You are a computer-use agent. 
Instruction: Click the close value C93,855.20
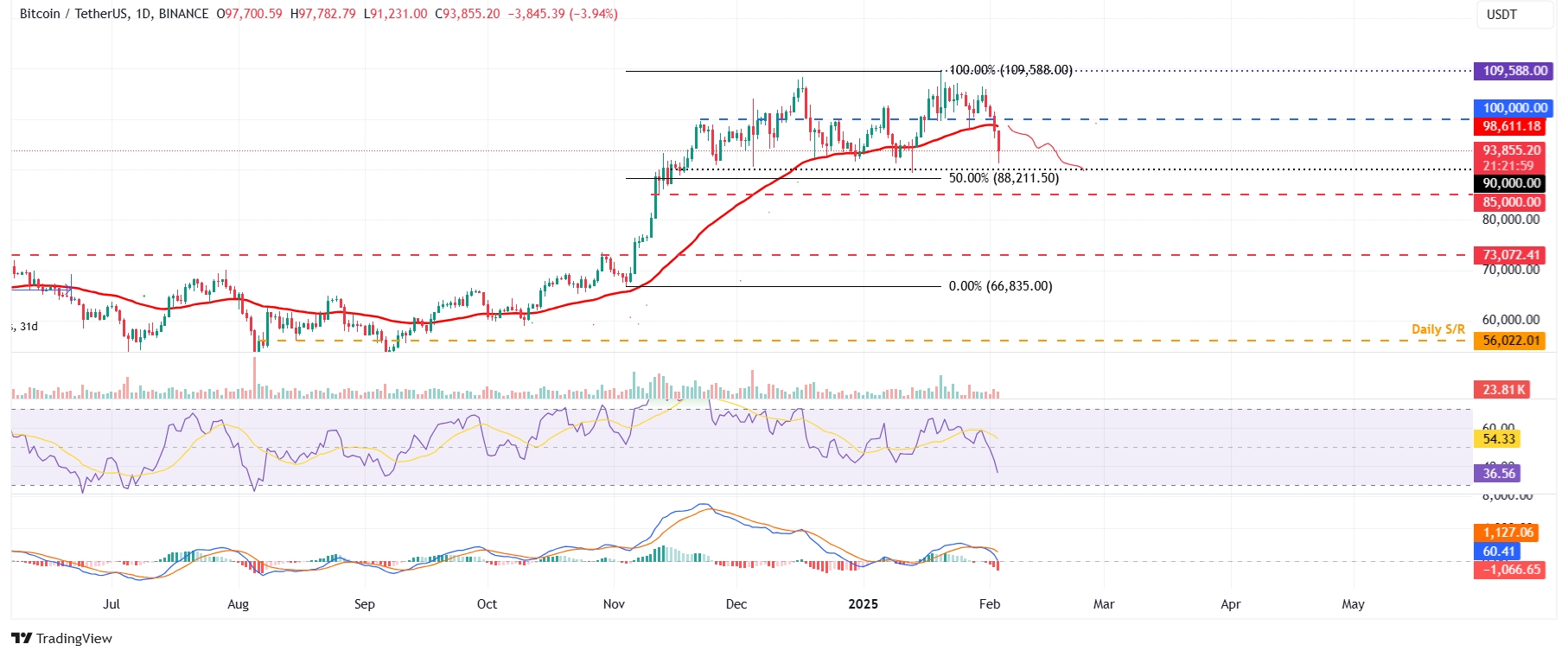467,14
